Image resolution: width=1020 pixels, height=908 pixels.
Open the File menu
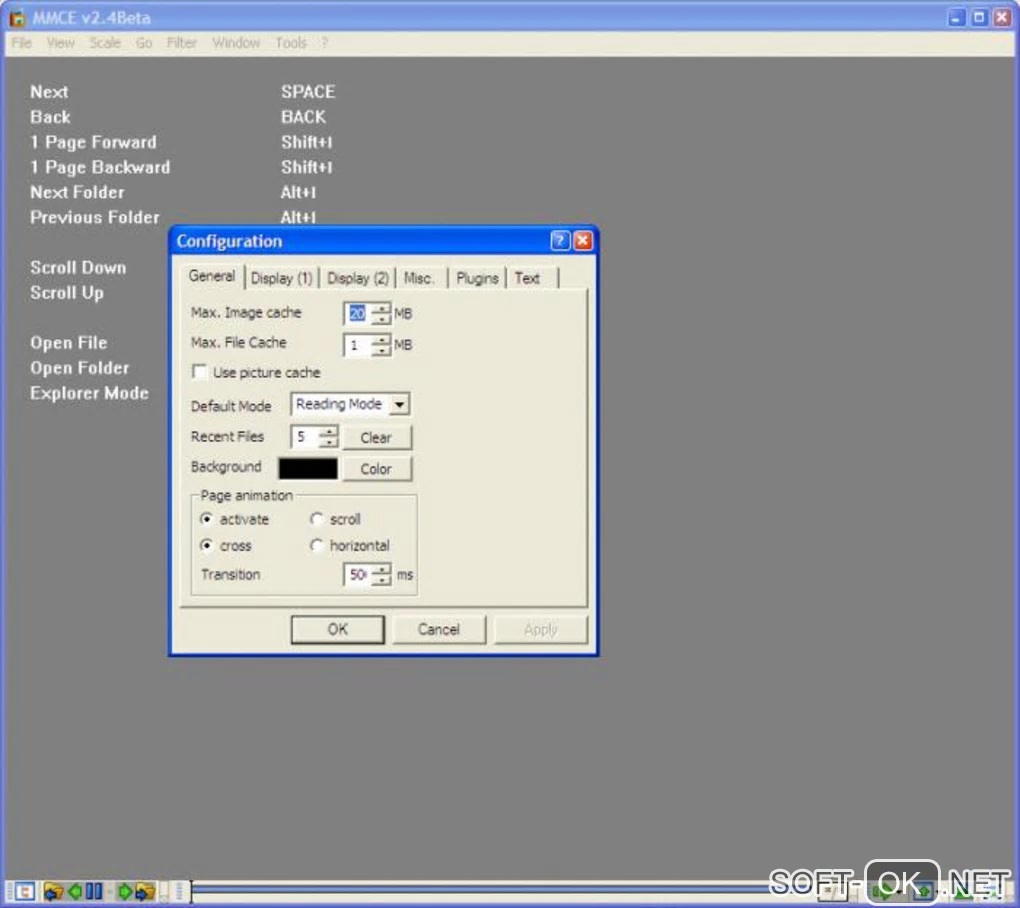21,43
